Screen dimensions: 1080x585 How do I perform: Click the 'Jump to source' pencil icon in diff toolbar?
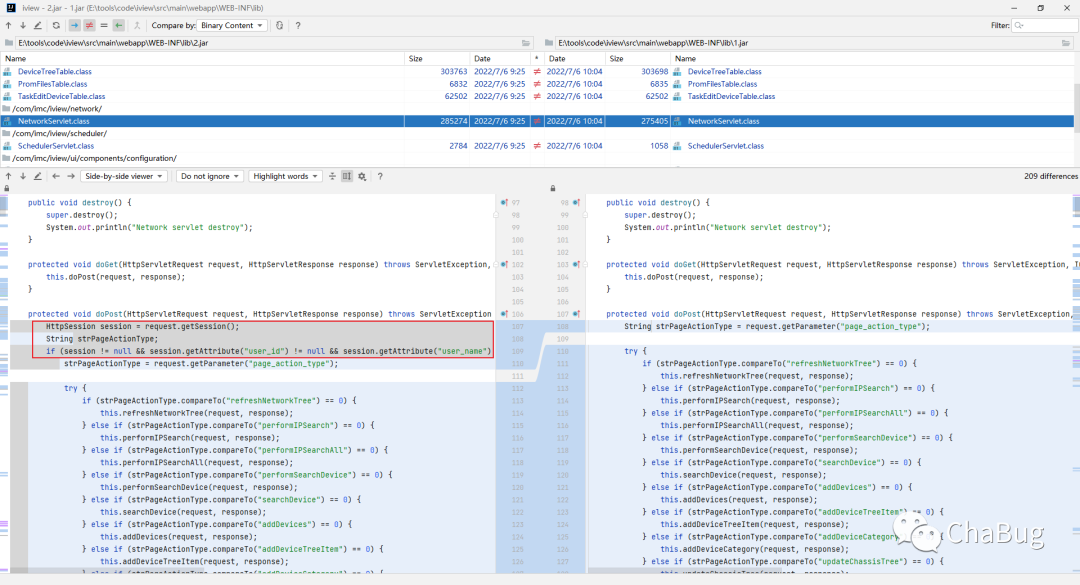pos(38,176)
